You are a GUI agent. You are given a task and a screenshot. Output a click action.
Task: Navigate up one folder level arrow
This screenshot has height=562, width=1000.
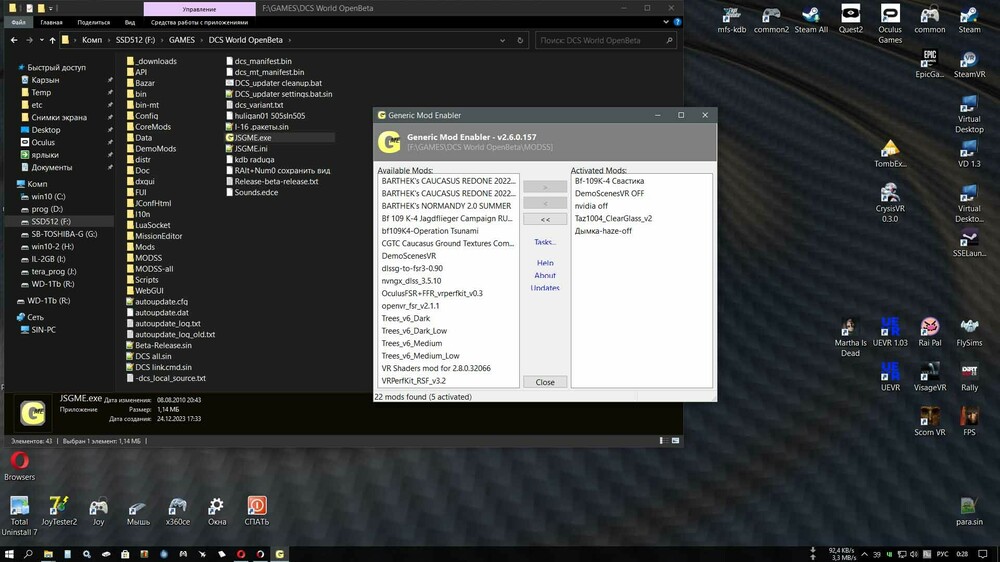coord(52,40)
